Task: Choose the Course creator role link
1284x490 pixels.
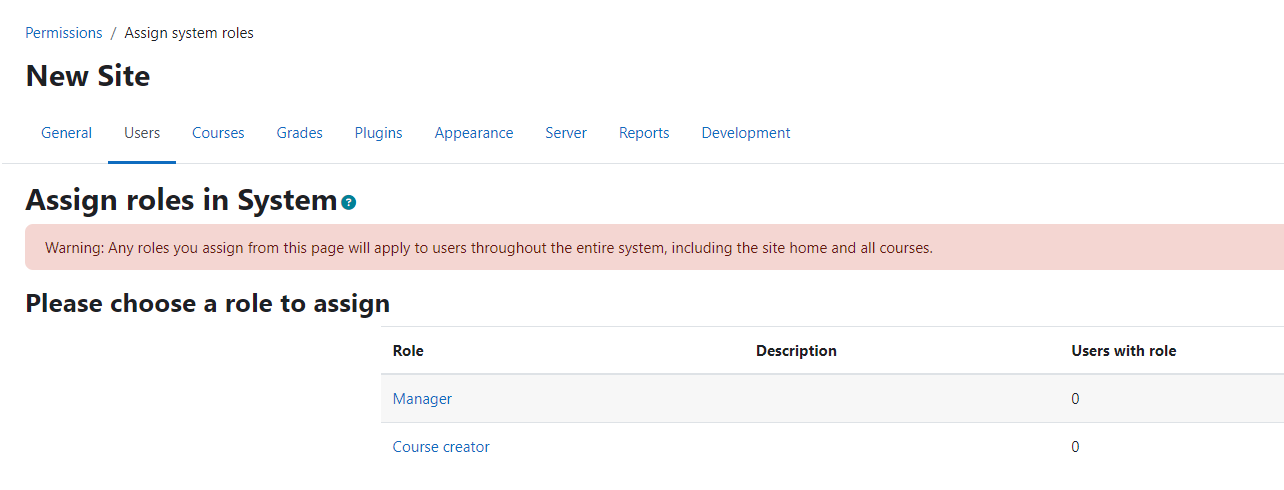Action: [441, 447]
